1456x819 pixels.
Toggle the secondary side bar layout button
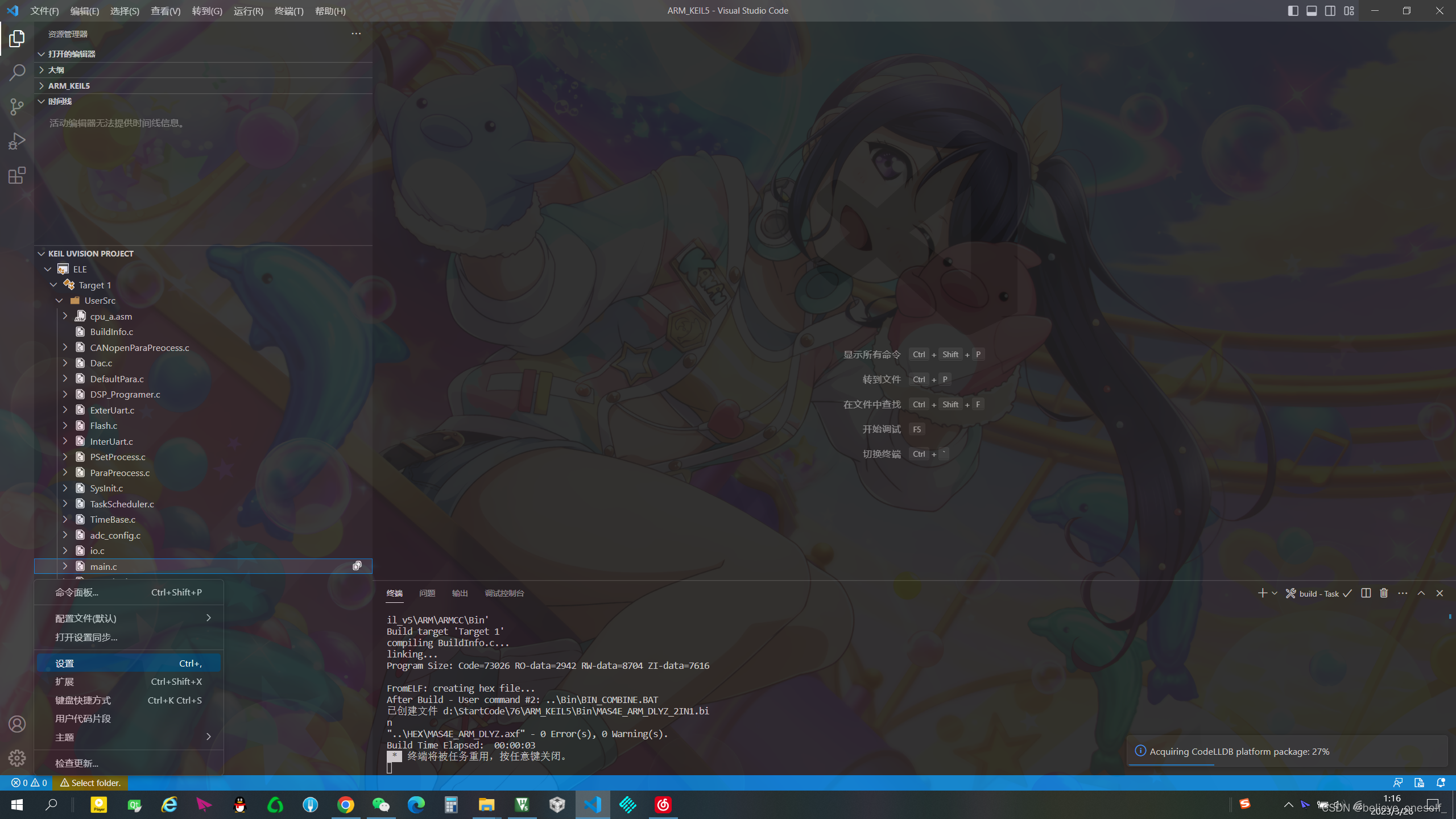(x=1330, y=11)
